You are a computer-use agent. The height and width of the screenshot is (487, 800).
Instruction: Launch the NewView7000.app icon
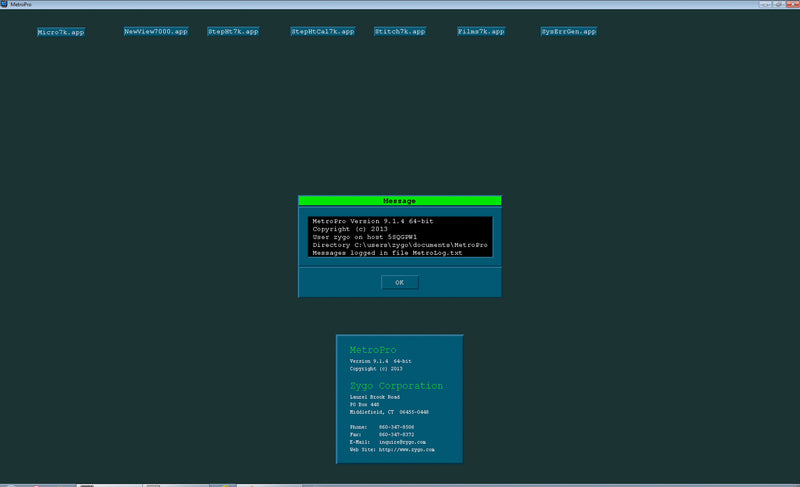pyautogui.click(x=156, y=32)
